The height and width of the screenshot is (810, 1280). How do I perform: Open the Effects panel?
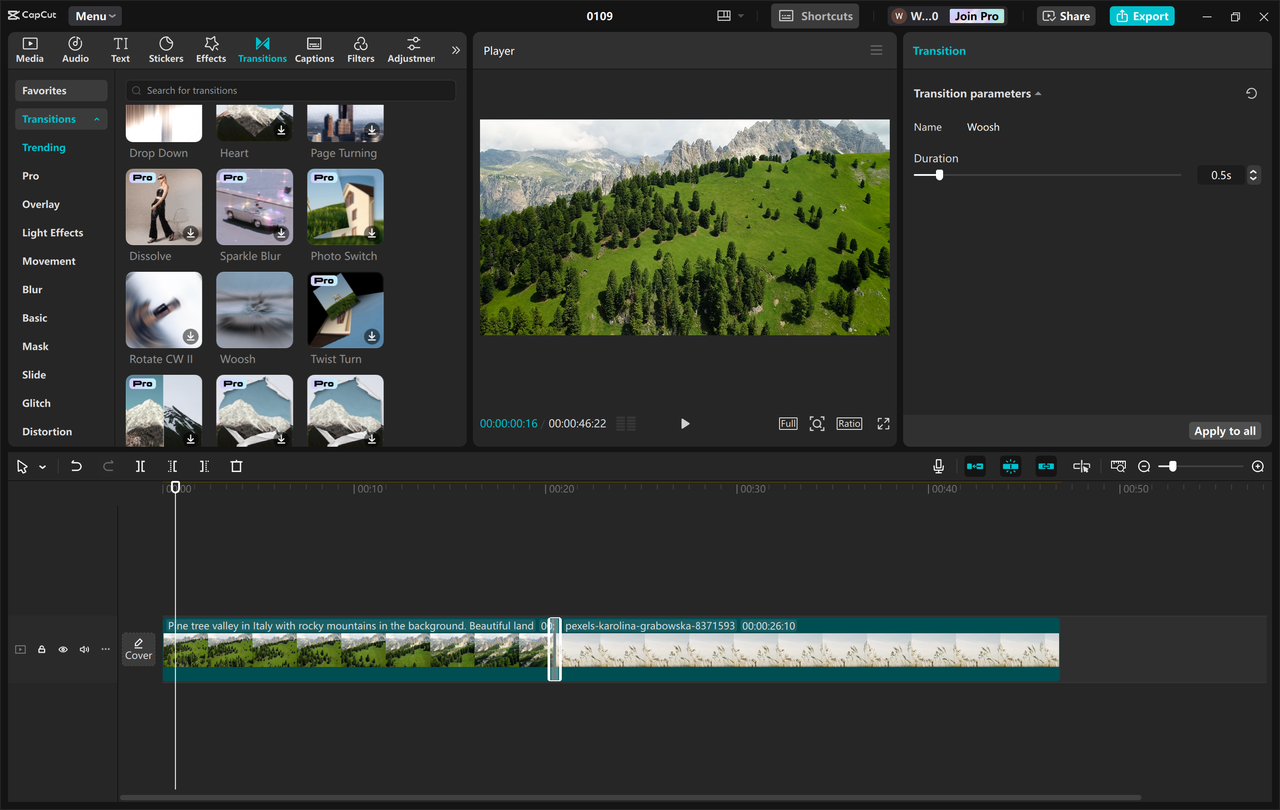pos(211,49)
